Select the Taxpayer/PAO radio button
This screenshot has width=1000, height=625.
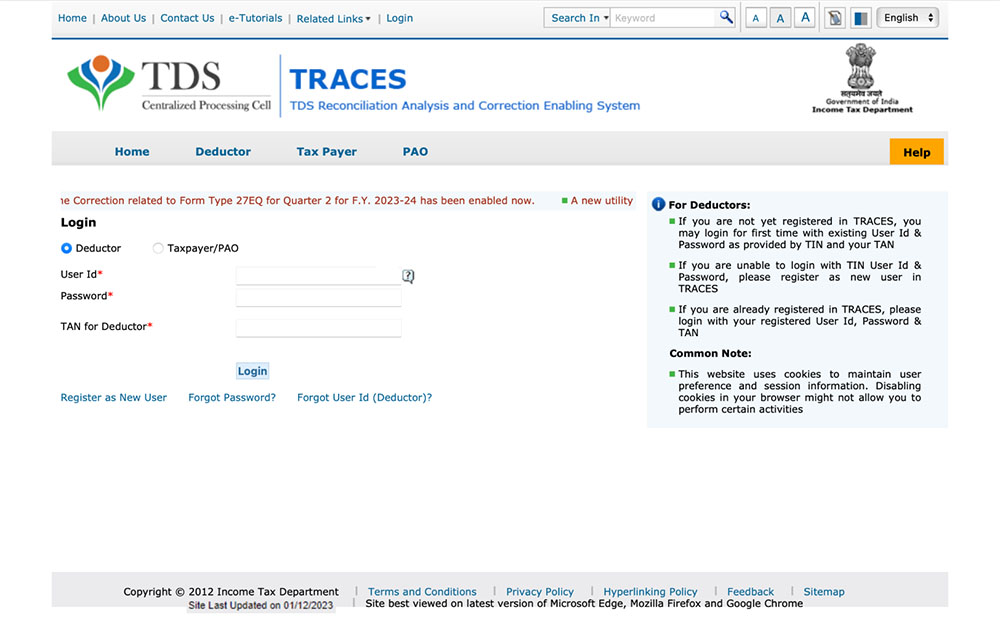(157, 248)
